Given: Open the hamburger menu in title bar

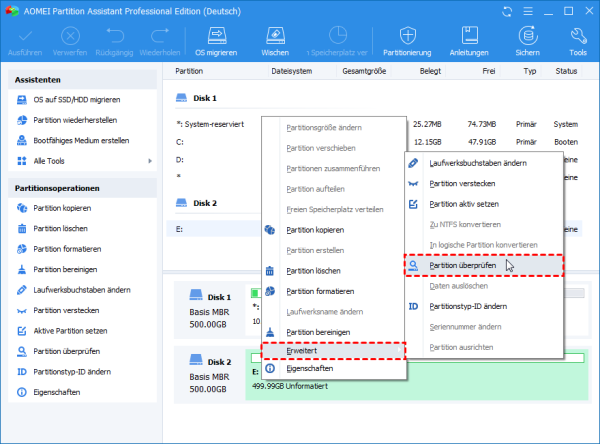Looking at the screenshot, I should [x=528, y=11].
